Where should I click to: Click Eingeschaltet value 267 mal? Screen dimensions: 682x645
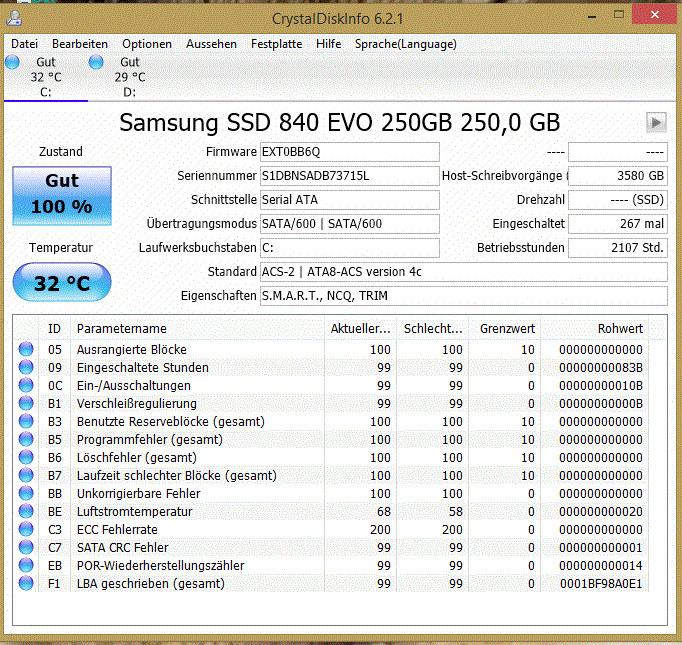[618, 224]
